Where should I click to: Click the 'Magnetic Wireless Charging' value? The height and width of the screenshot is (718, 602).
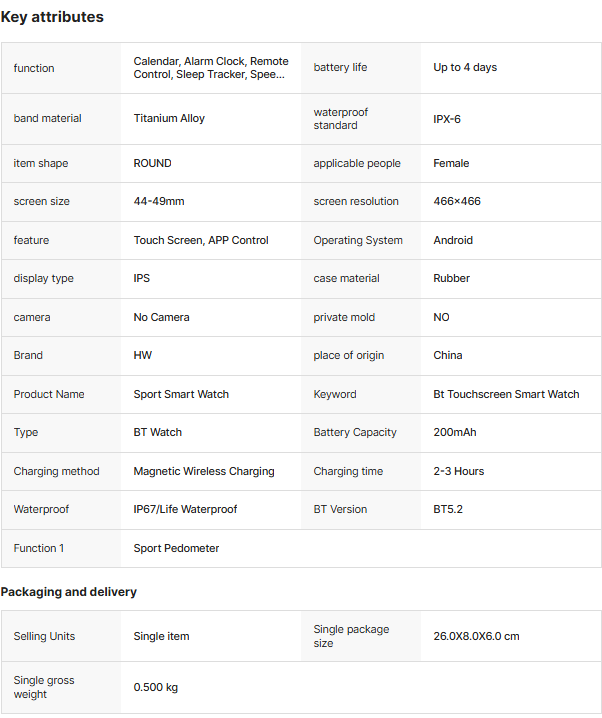[204, 471]
